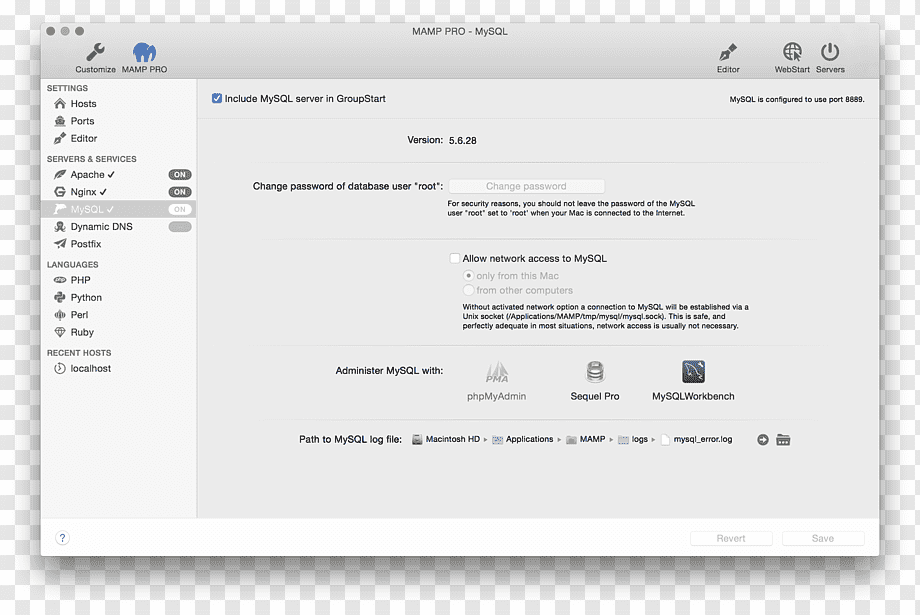Viewport: 920px width, 615px height.
Task: Open the Editor pen icon in toolbar
Action: 728,58
